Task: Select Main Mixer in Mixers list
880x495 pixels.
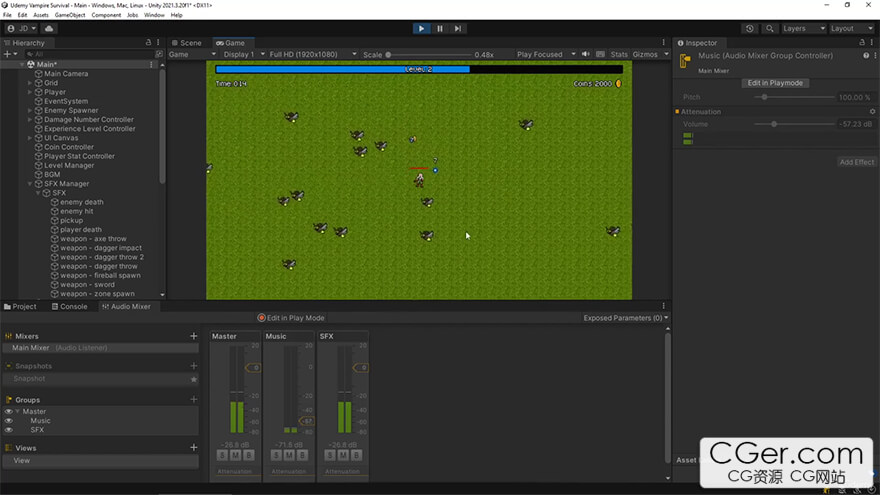Action: [x=100, y=348]
